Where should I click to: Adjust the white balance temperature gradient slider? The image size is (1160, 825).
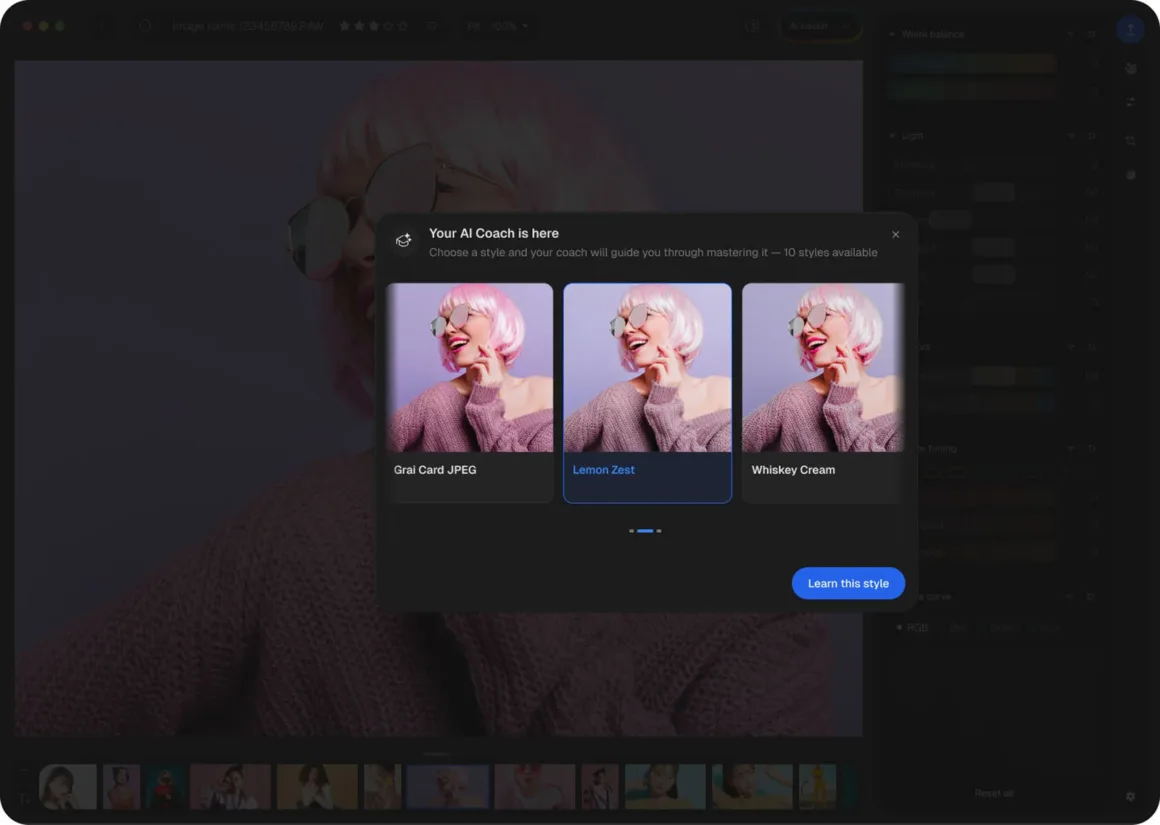point(973,64)
